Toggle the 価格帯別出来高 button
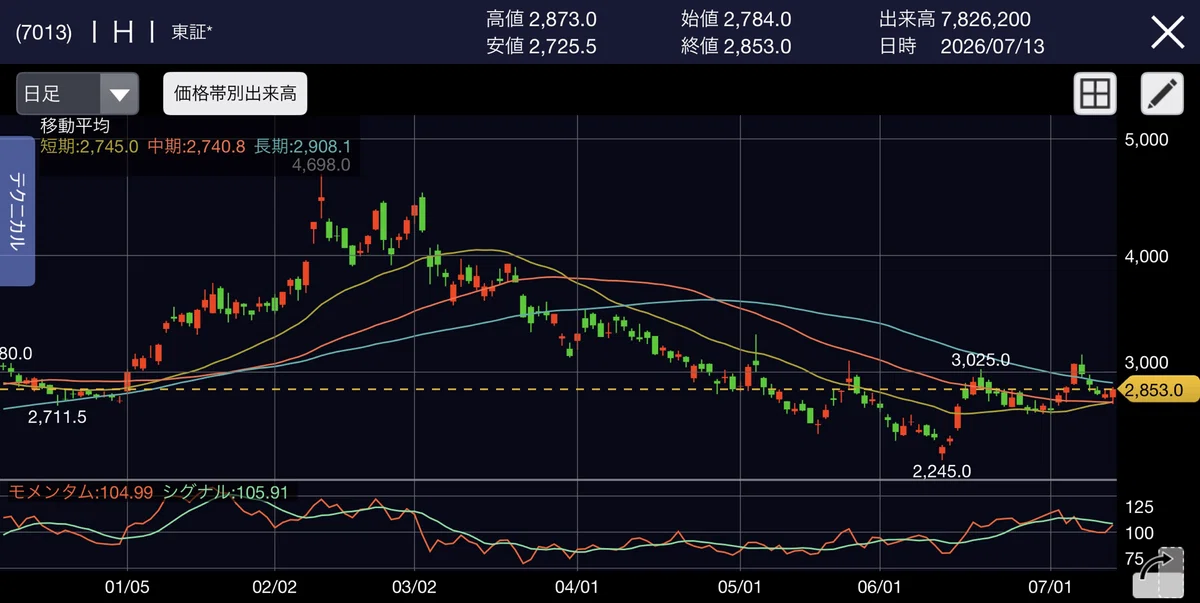1200x603 pixels. [235, 94]
